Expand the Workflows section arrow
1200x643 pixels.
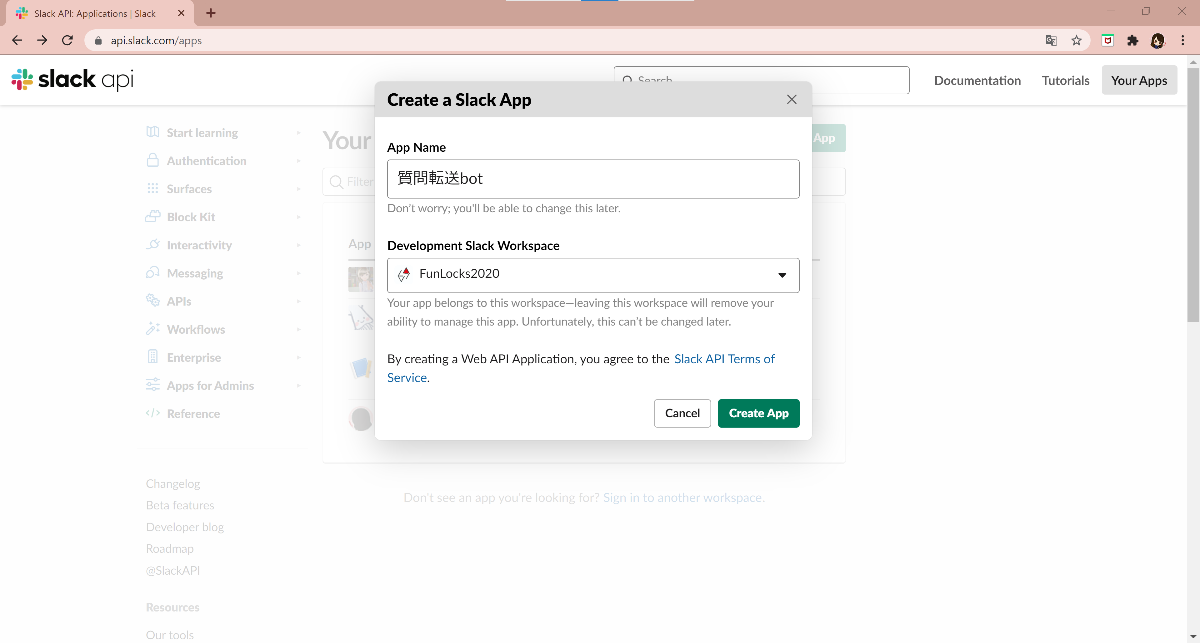298,329
